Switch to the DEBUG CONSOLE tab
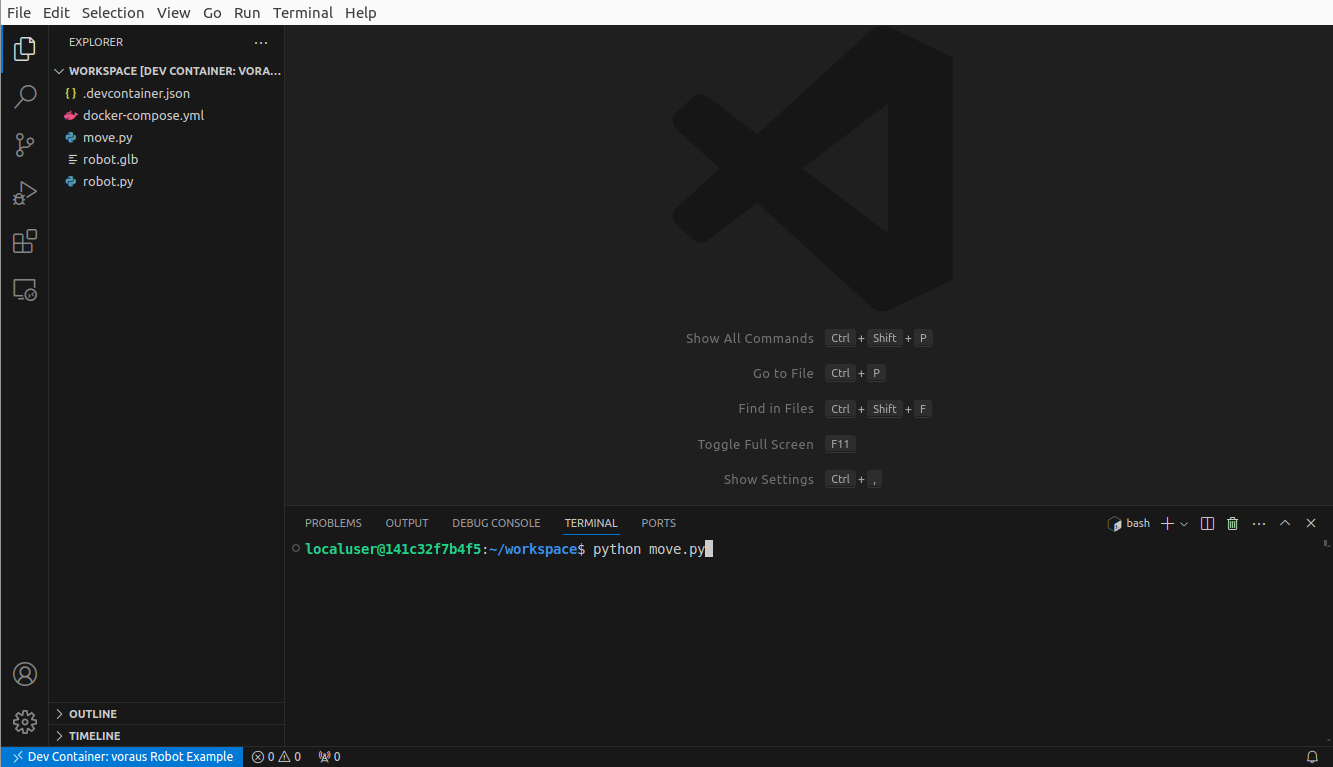 point(496,523)
